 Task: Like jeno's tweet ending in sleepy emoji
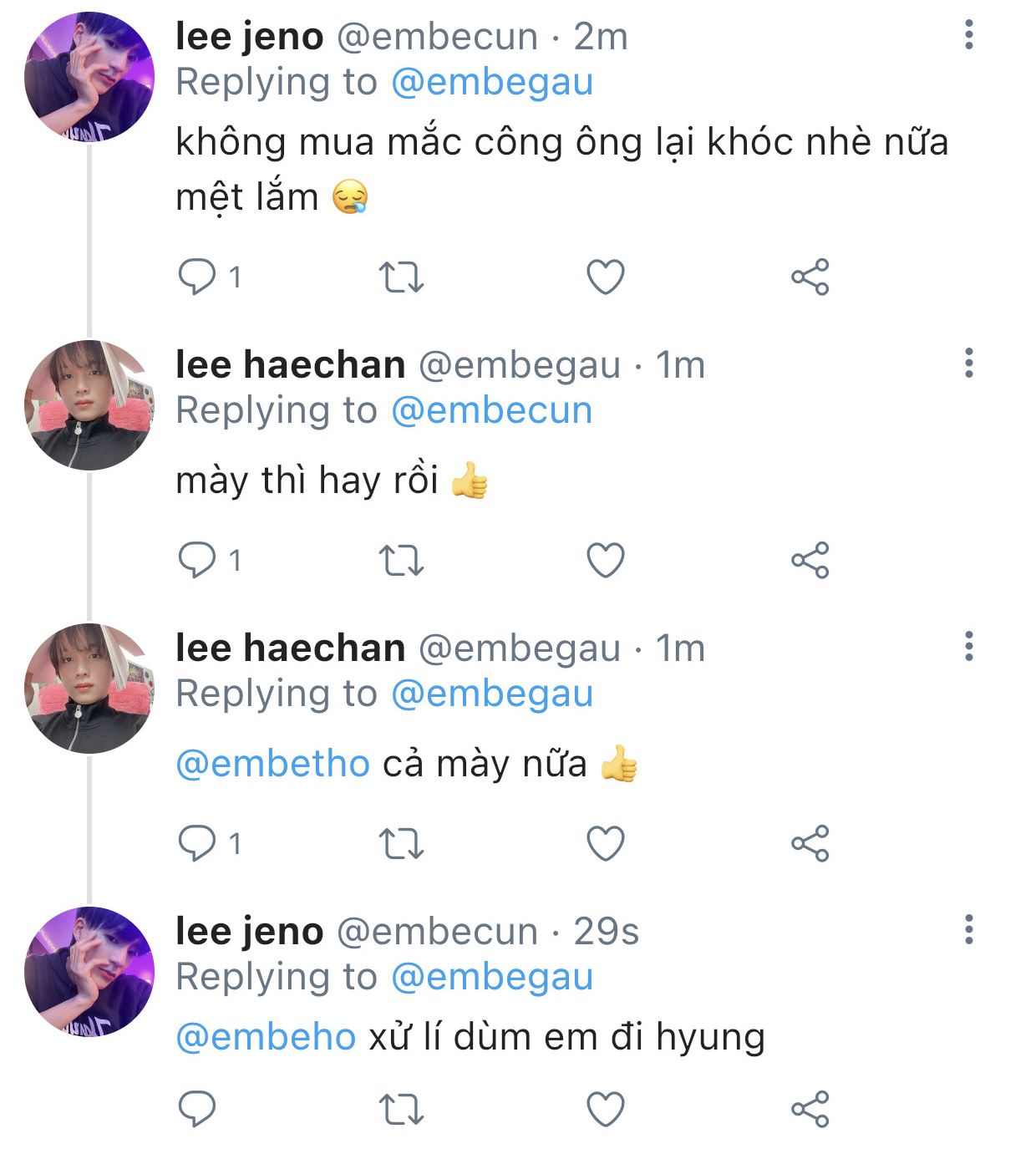(606, 277)
